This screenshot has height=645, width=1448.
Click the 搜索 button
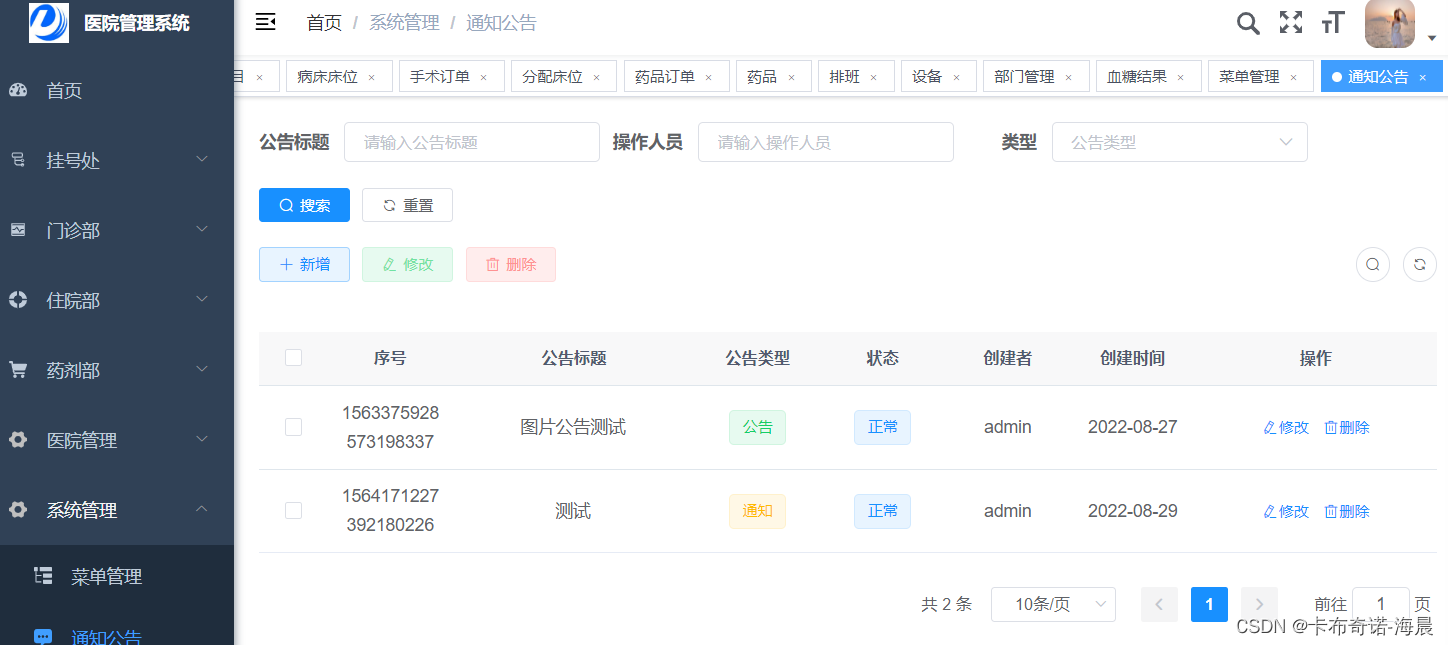pyautogui.click(x=304, y=205)
